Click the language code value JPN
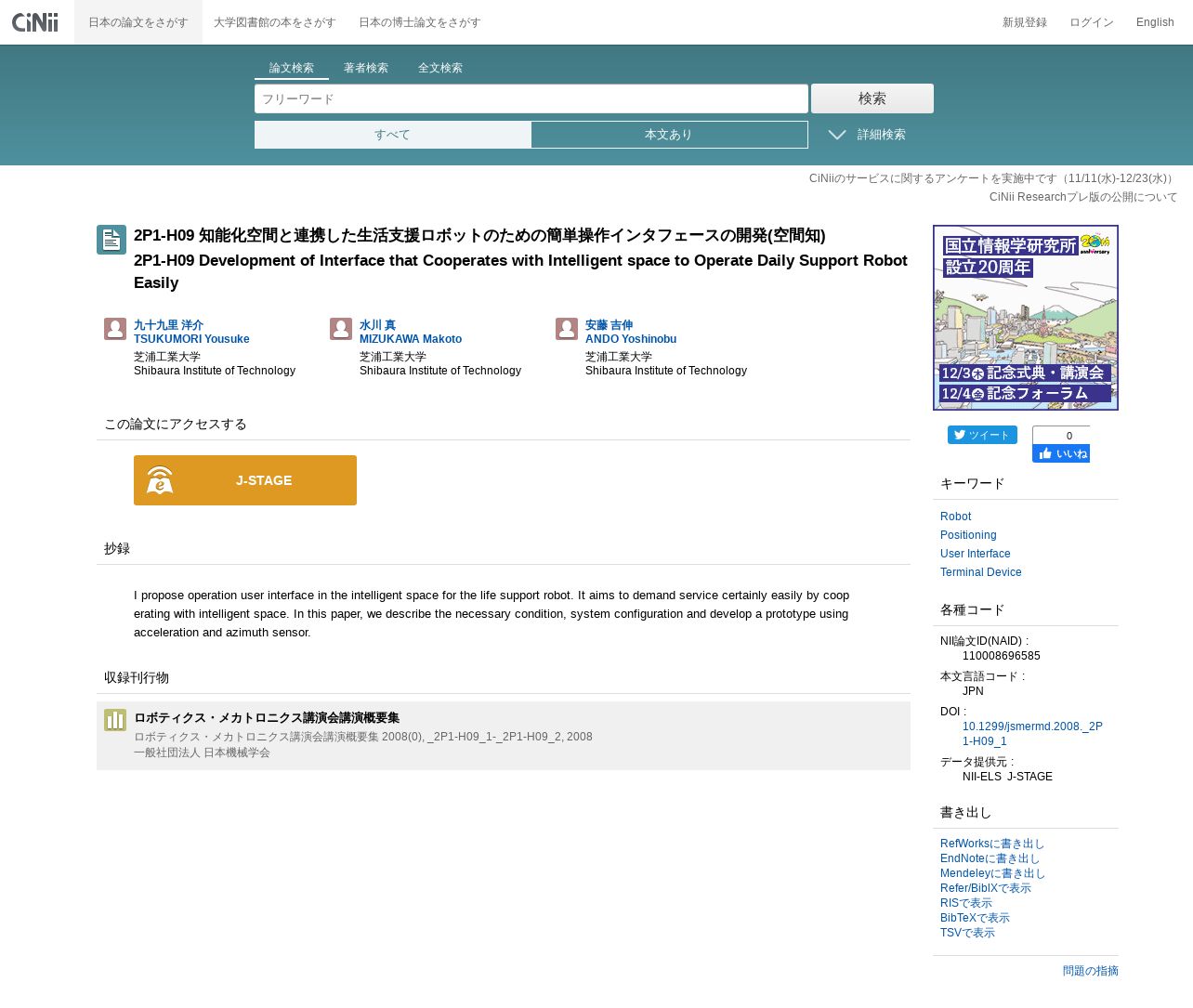 click(x=973, y=691)
